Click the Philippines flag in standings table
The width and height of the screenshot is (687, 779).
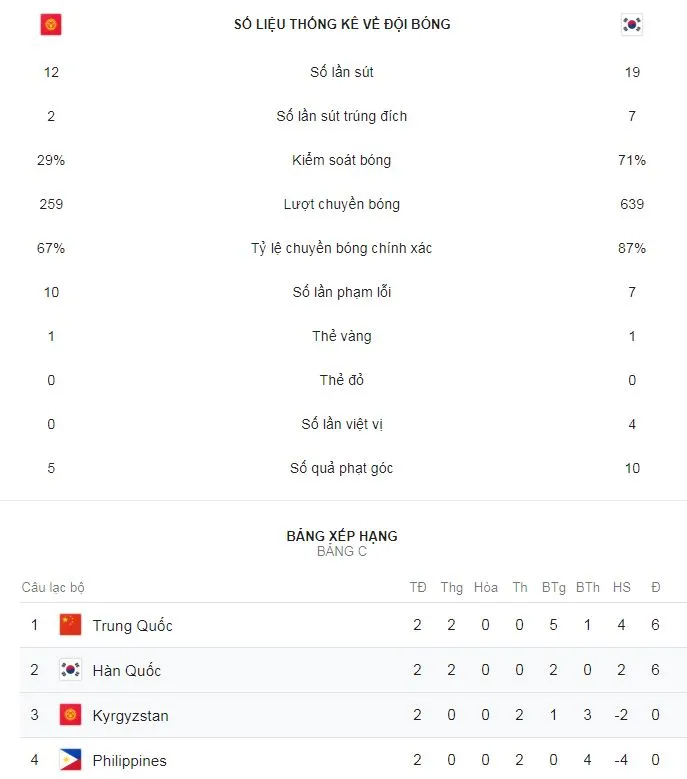point(70,760)
